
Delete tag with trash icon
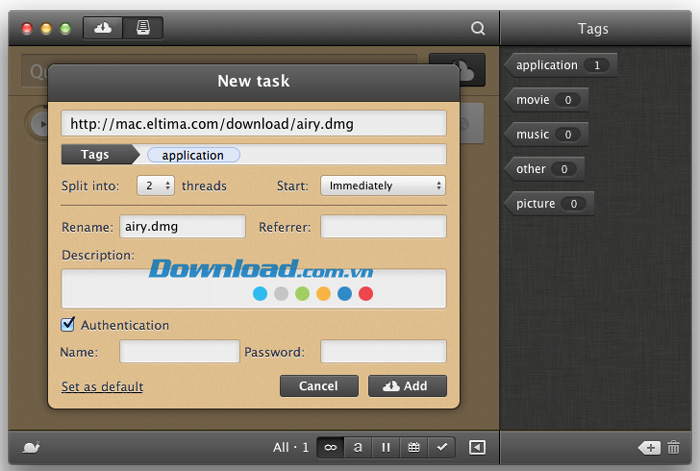pyautogui.click(x=674, y=448)
